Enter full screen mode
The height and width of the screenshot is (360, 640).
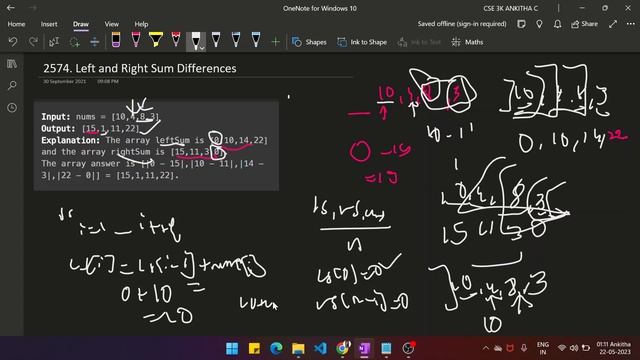point(613,24)
